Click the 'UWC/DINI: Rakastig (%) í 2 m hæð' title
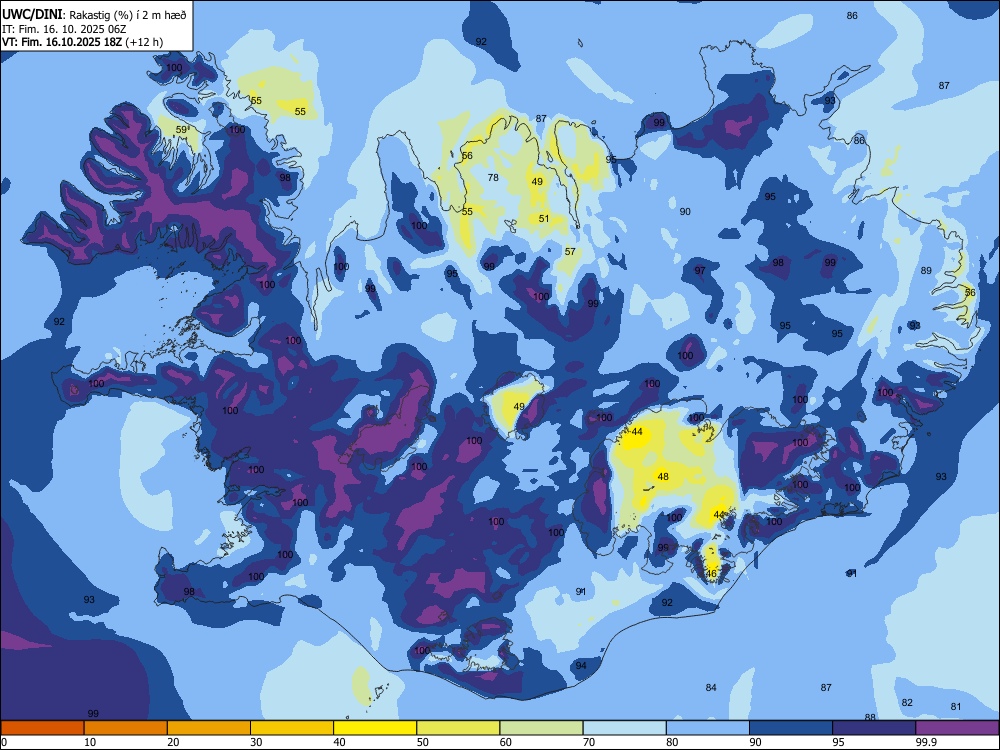This screenshot has width=1000, height=750. tap(94, 15)
